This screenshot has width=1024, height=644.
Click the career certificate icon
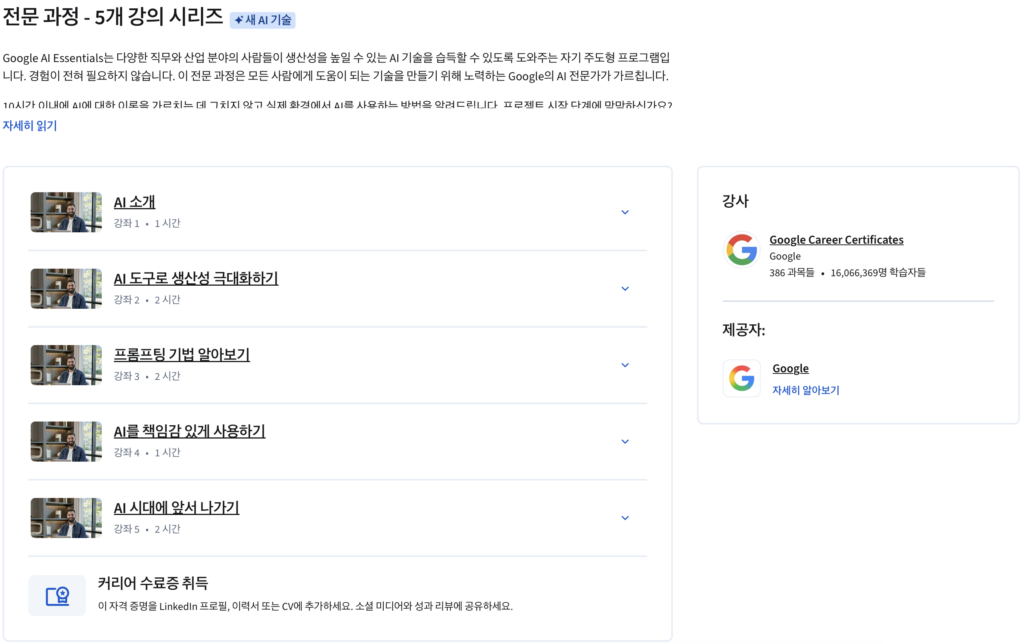click(x=57, y=596)
